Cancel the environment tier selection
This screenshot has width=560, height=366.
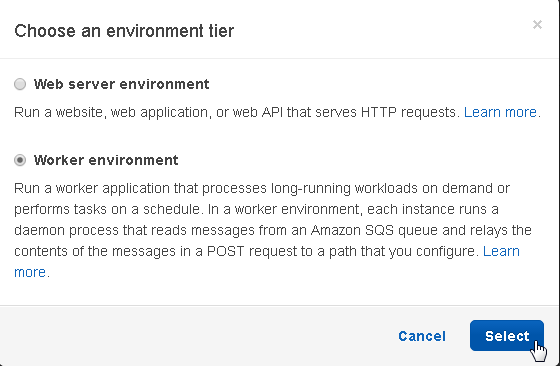click(x=422, y=336)
